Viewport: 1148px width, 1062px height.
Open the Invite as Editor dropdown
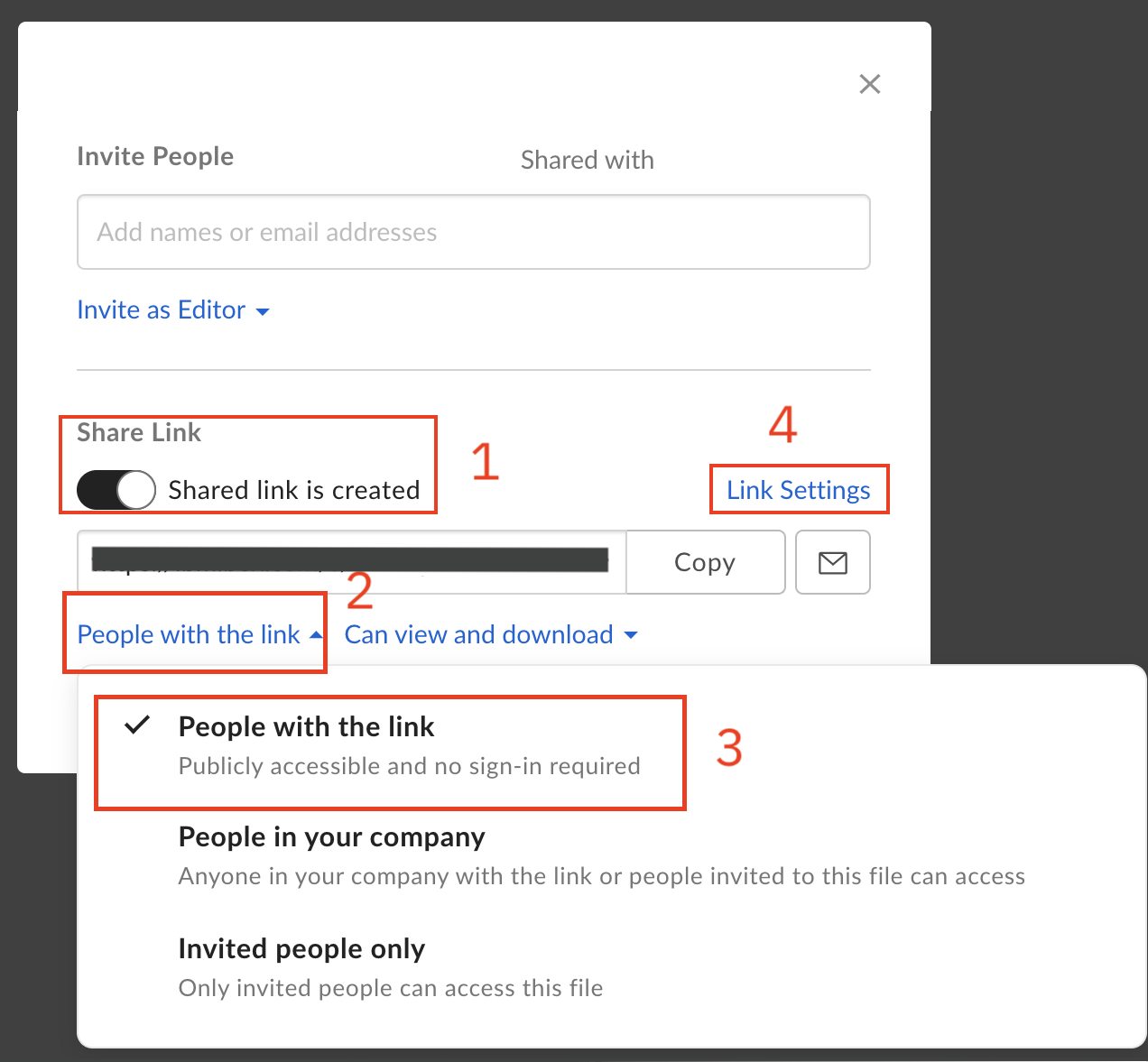pyautogui.click(x=162, y=310)
